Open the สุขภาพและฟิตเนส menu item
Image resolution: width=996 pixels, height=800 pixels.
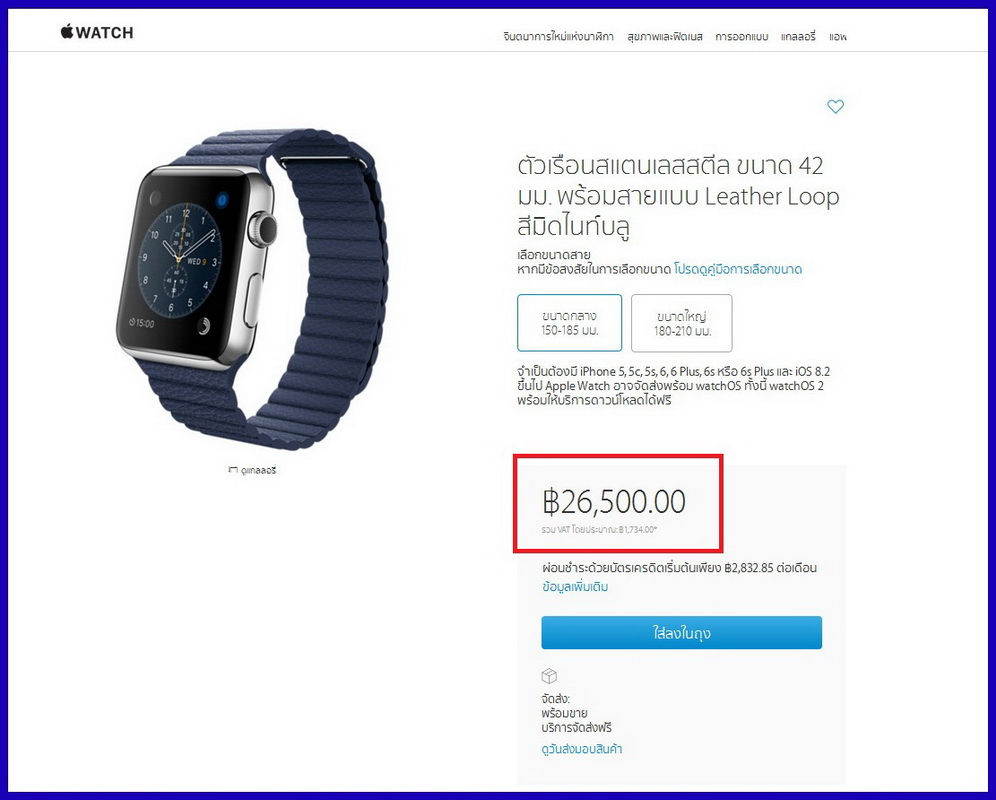664,36
